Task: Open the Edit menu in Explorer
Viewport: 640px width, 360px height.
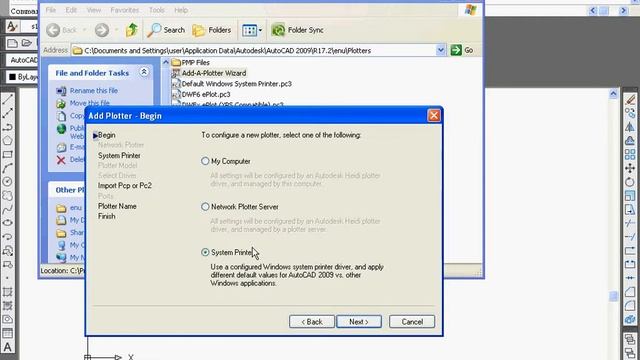Action: tap(71, 10)
